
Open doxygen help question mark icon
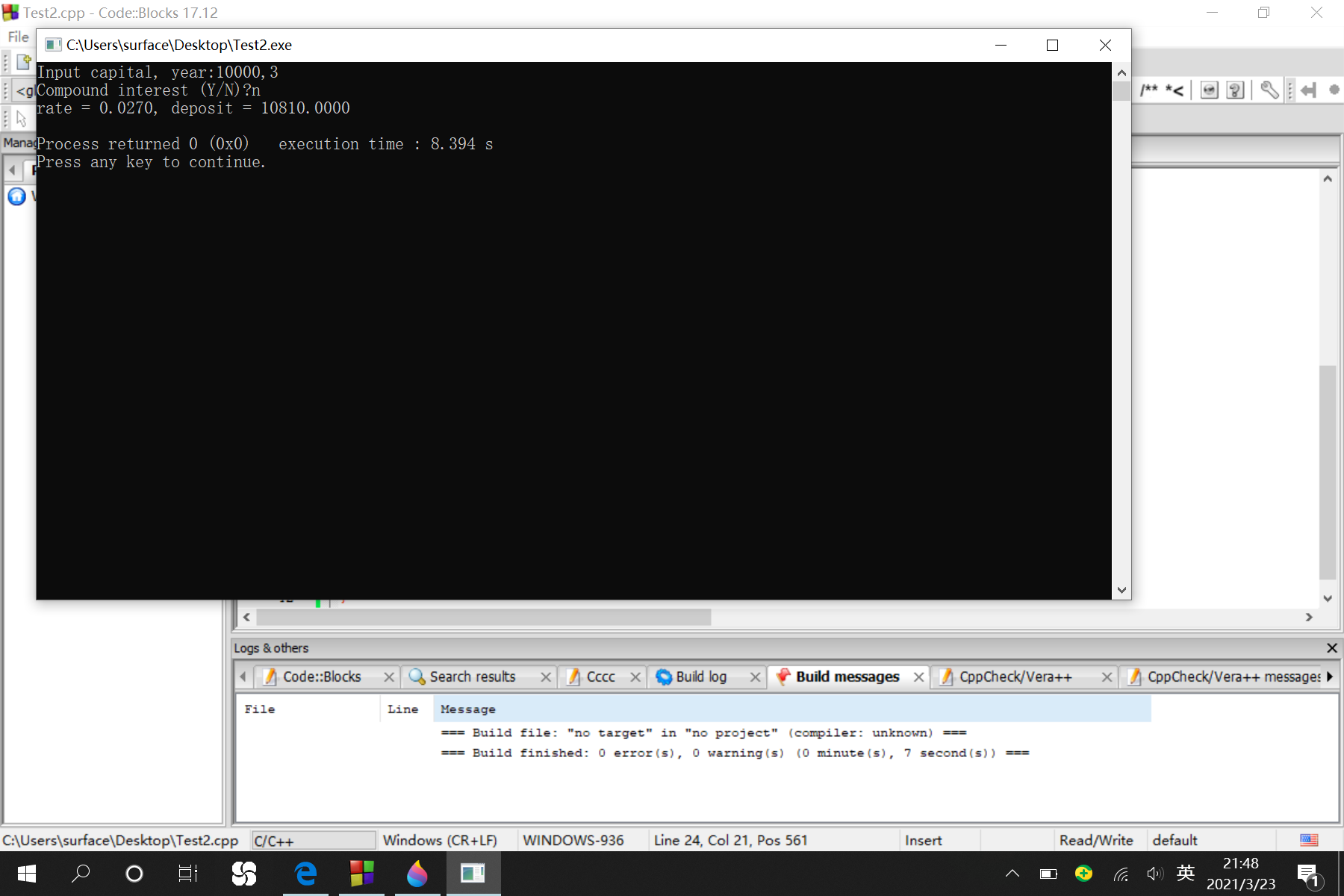pos(1236,90)
